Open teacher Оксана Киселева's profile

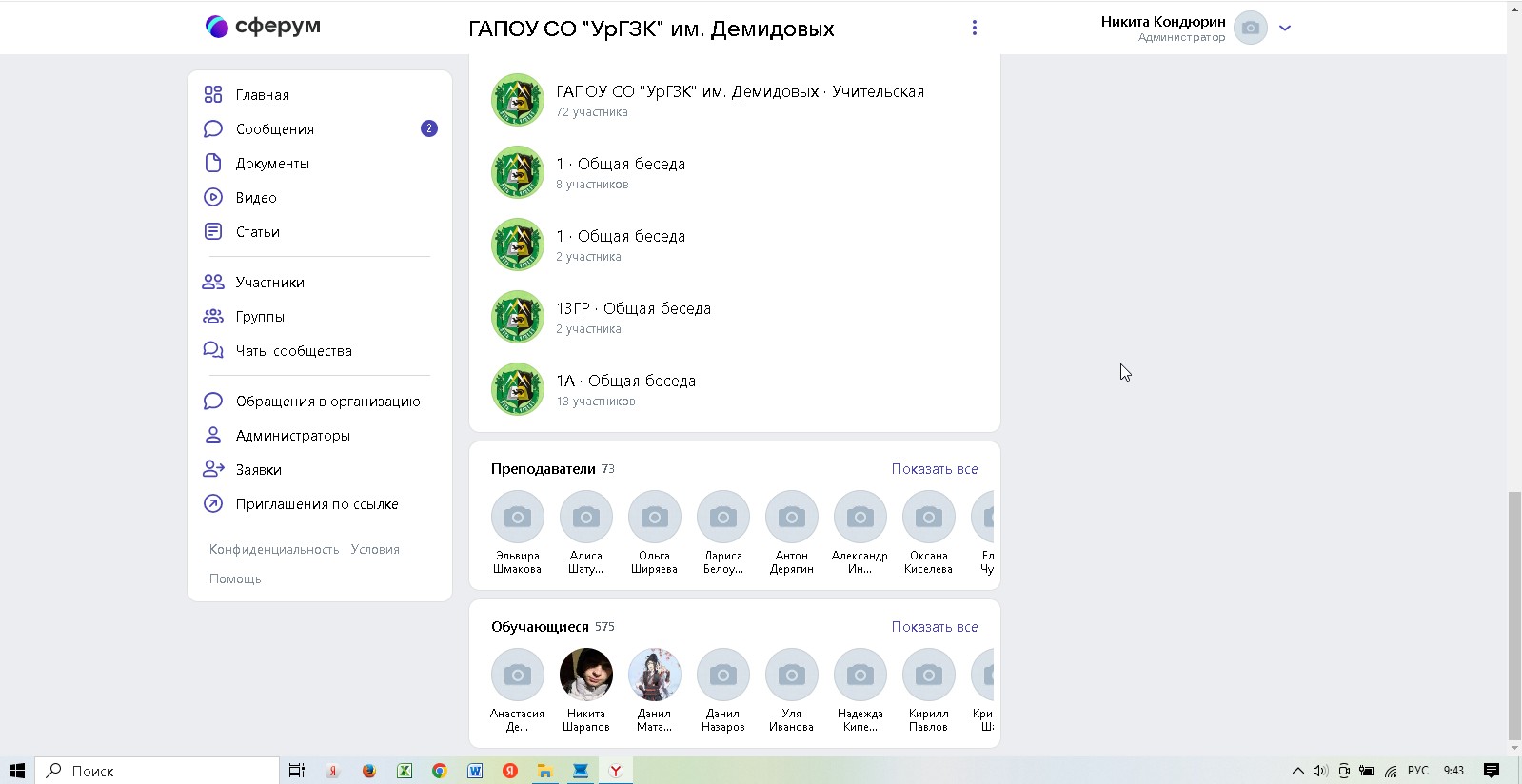[929, 533]
